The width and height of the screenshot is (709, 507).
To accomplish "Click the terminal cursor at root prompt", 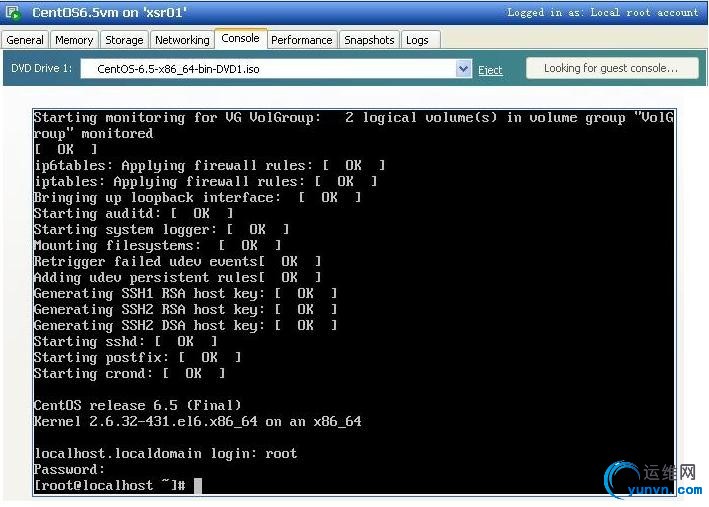I will click(x=198, y=485).
